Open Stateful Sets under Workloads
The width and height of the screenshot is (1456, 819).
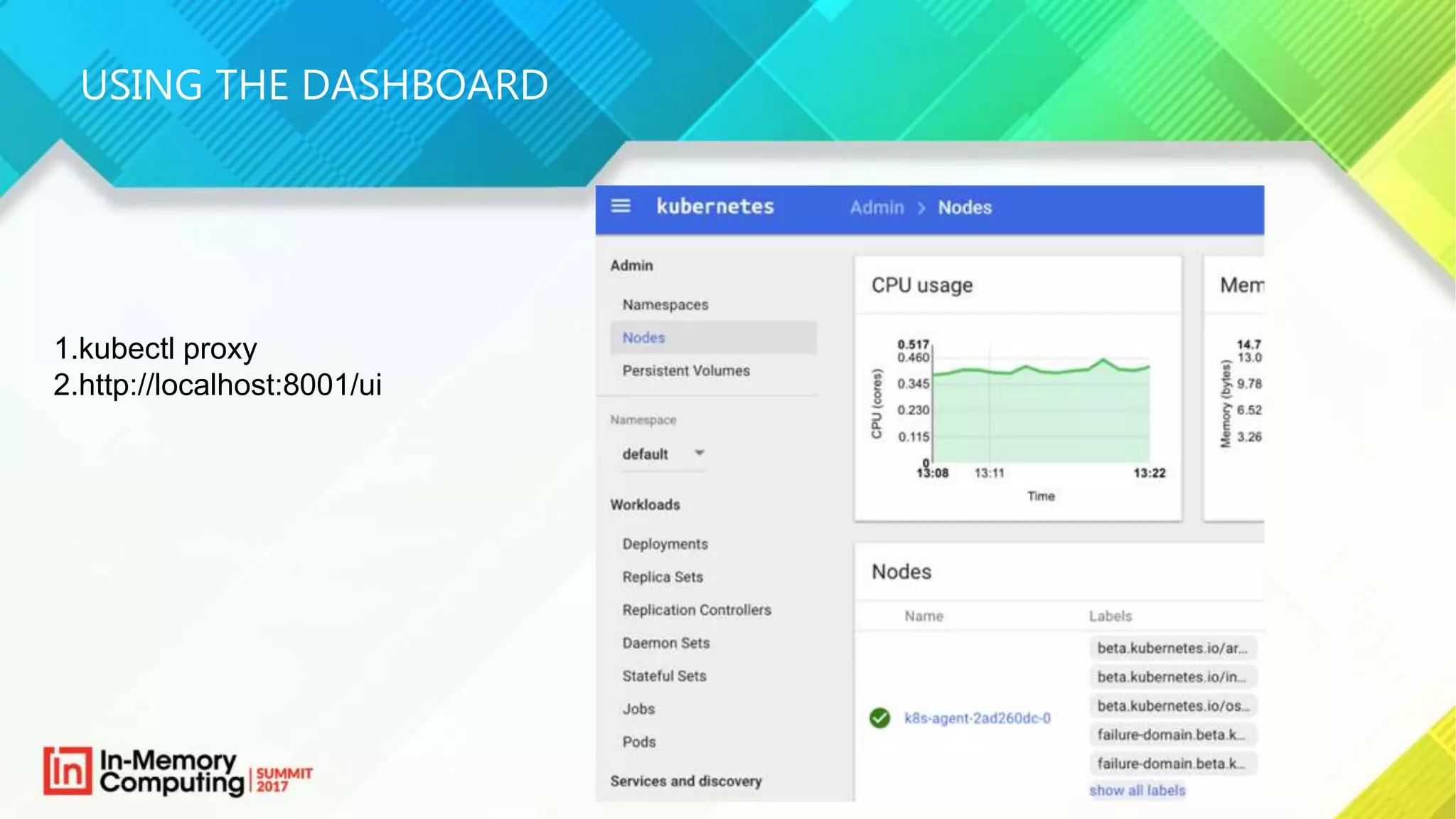665,676
